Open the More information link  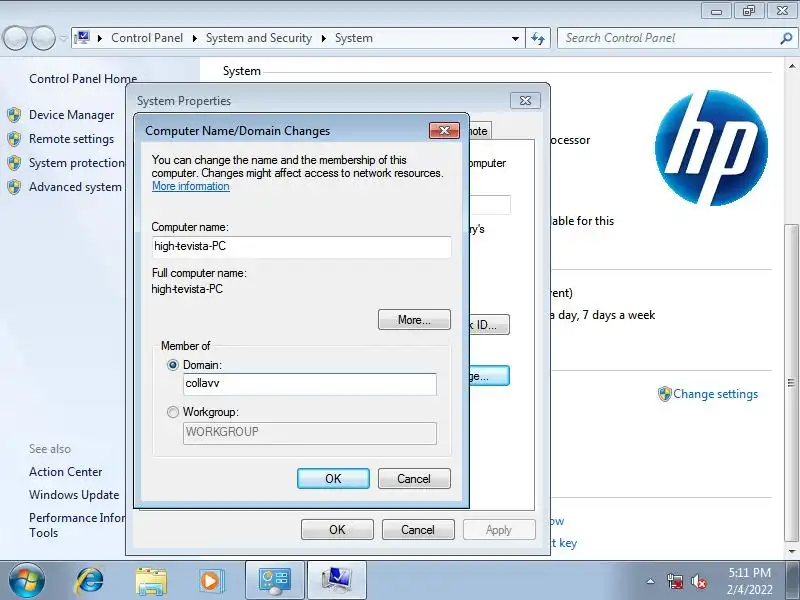pyautogui.click(x=191, y=186)
